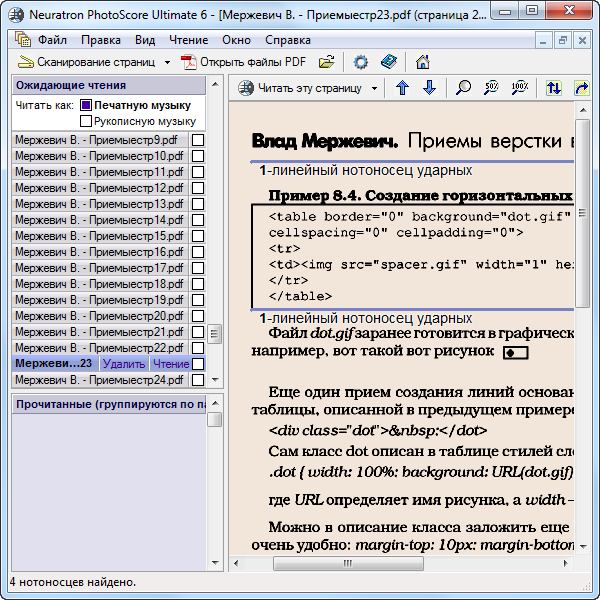Enable 'Рукописную музыку' checkbox
600x600 pixels.
coord(86,121)
